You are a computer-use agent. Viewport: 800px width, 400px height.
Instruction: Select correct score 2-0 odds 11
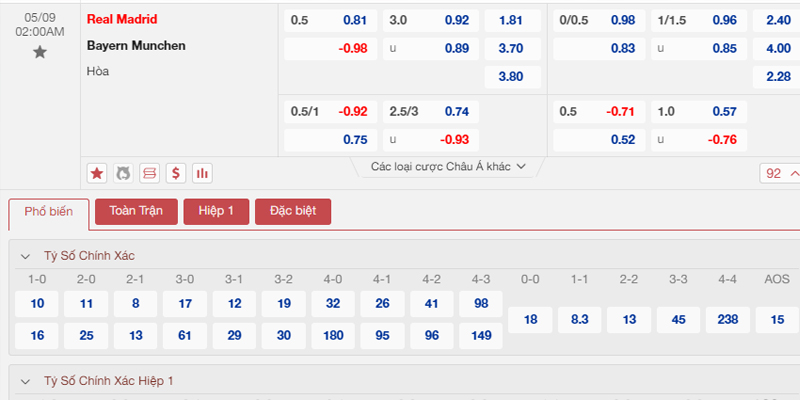click(x=86, y=304)
